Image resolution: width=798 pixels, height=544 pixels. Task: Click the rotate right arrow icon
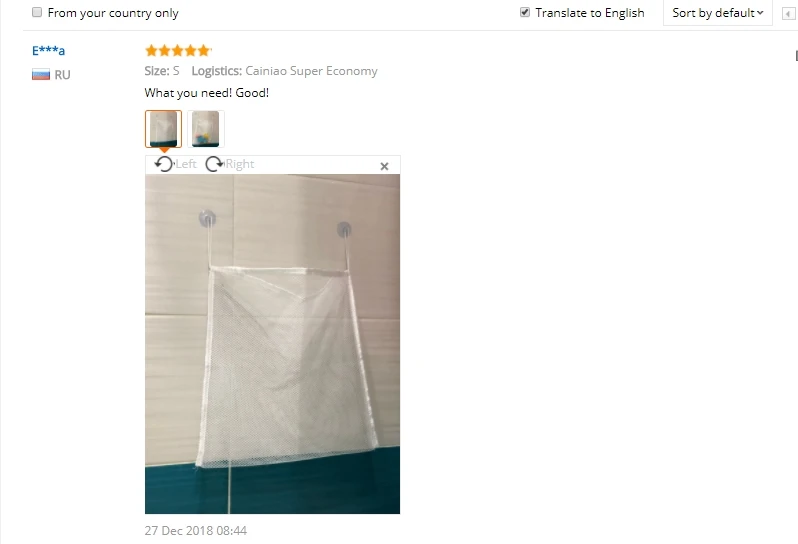point(214,164)
